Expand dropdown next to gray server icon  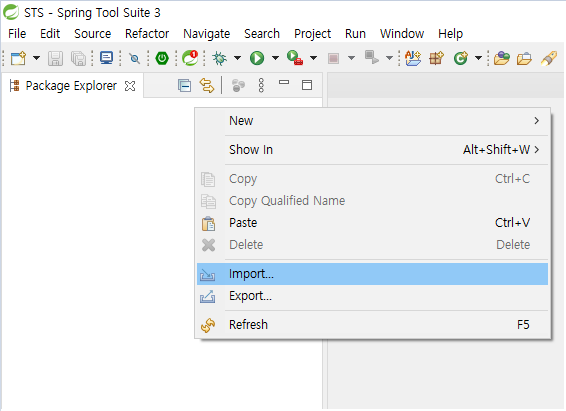389,58
